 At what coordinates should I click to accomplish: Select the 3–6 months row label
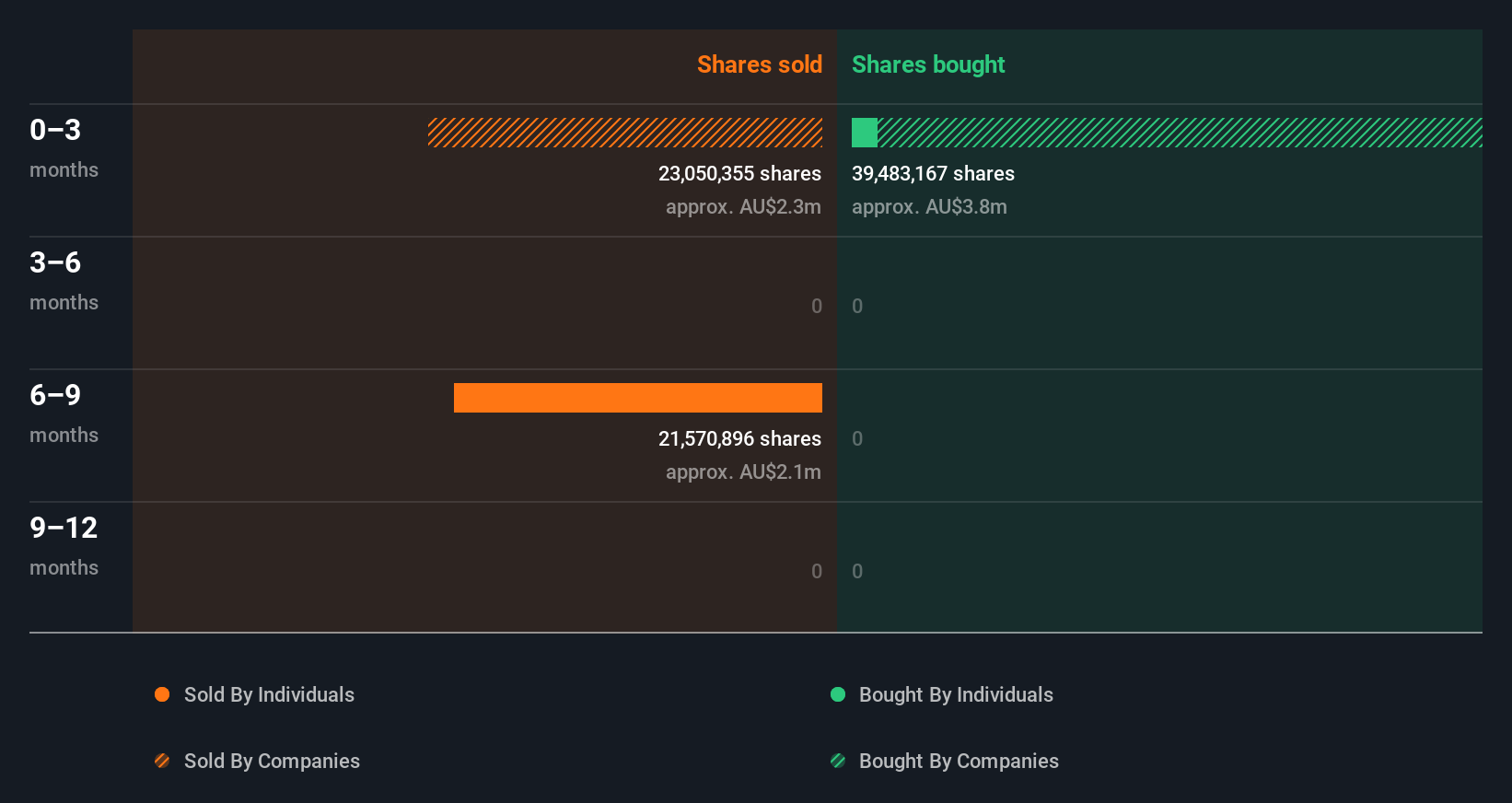[64, 280]
